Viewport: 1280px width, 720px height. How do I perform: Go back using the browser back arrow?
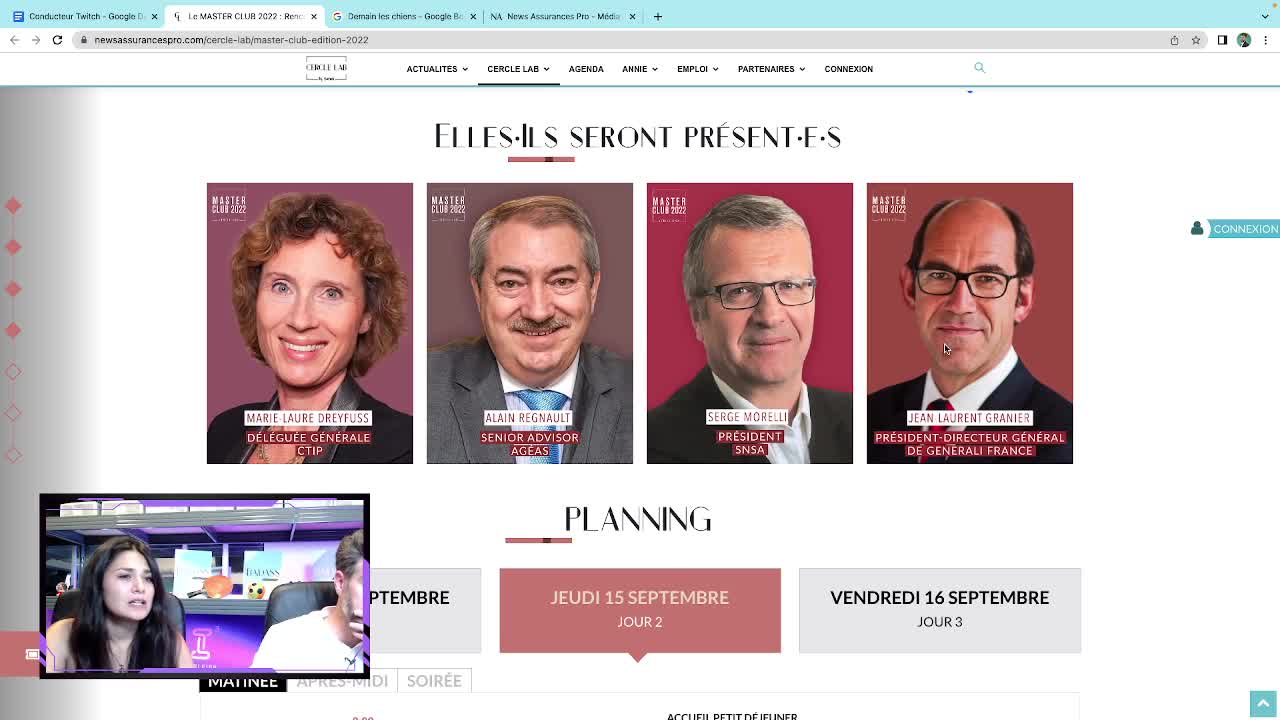click(x=14, y=40)
